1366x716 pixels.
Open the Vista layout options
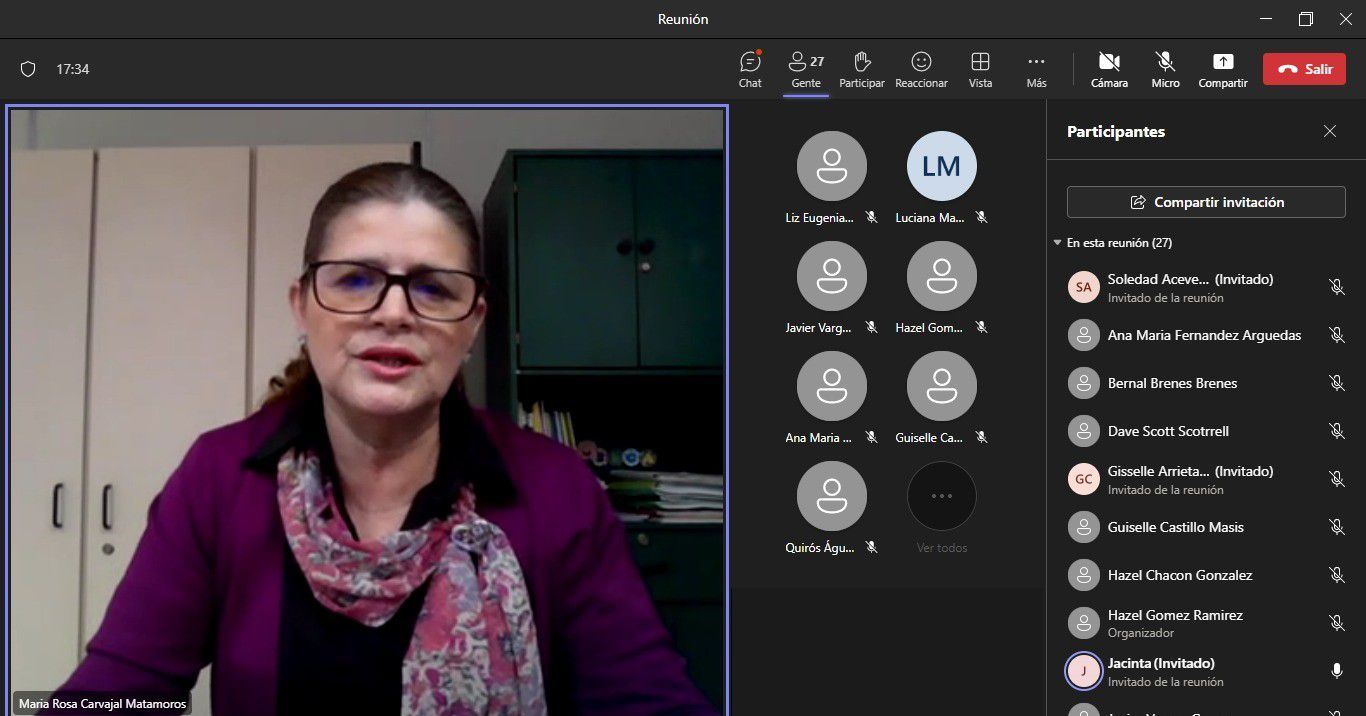tap(980, 68)
